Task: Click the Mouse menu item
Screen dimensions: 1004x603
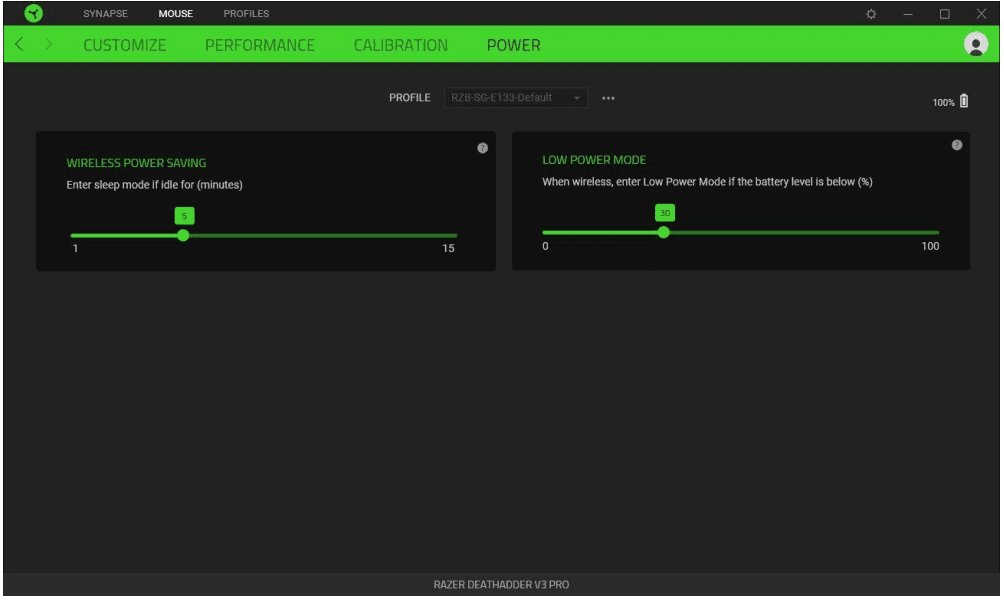Action: [175, 14]
